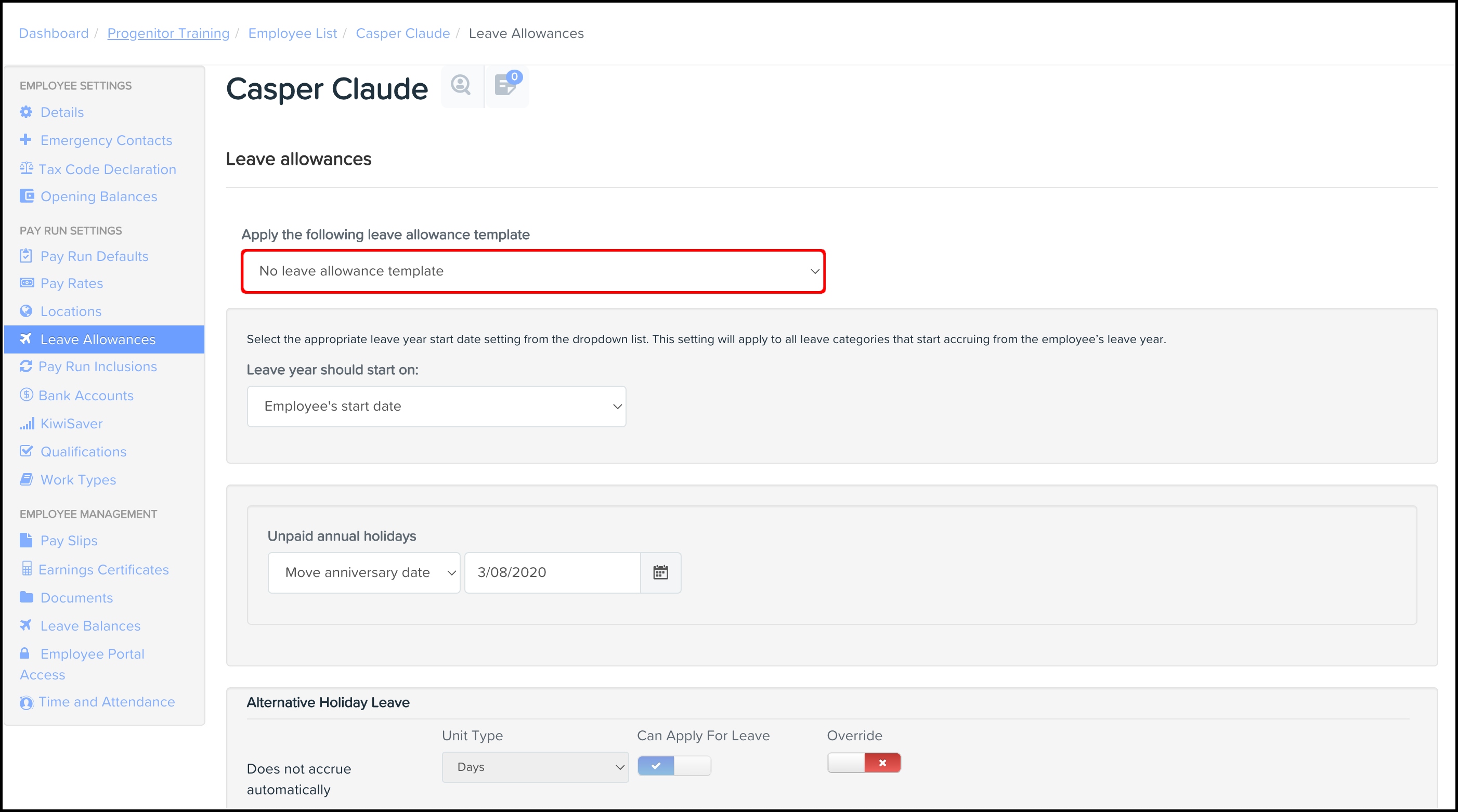Click the KiwiSaver bar chart icon
The height and width of the screenshot is (812, 1458).
27,424
